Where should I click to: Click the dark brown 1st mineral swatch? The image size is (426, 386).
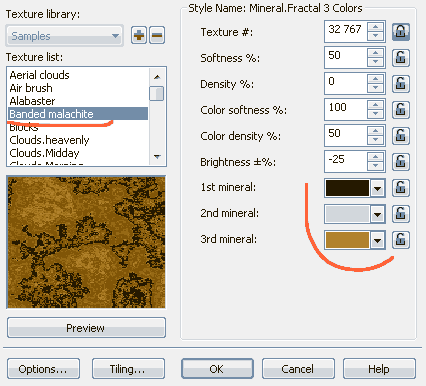point(347,188)
